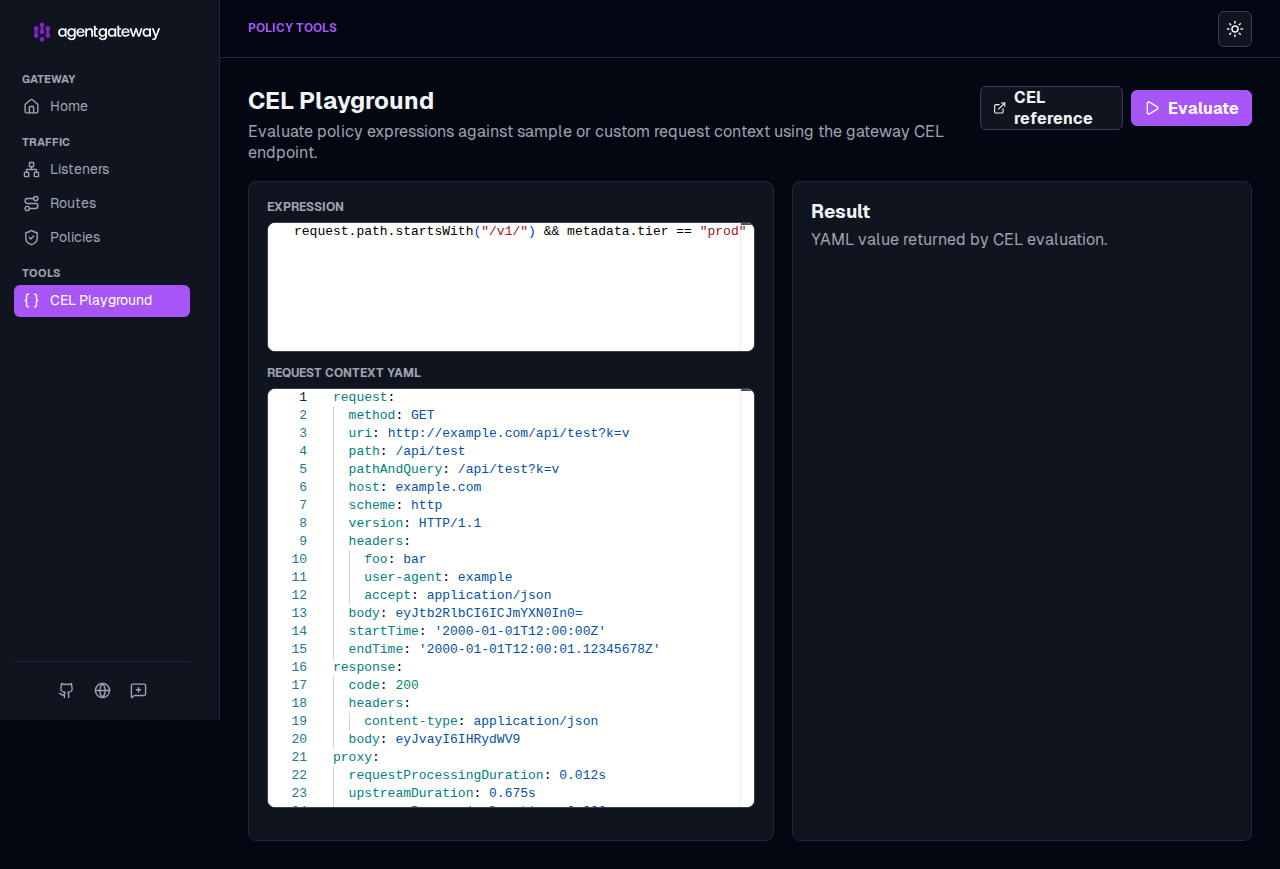
Task: Open the Policies page
Action: point(102,237)
